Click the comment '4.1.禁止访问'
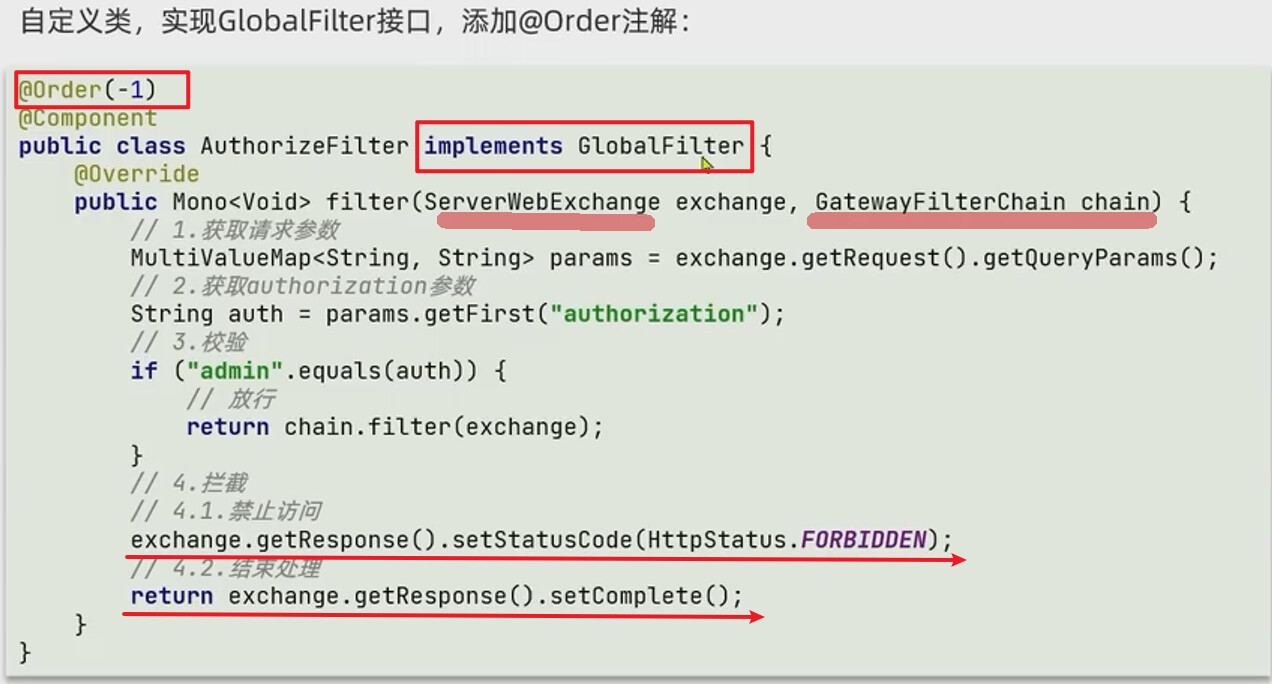This screenshot has width=1272, height=684. (225, 511)
